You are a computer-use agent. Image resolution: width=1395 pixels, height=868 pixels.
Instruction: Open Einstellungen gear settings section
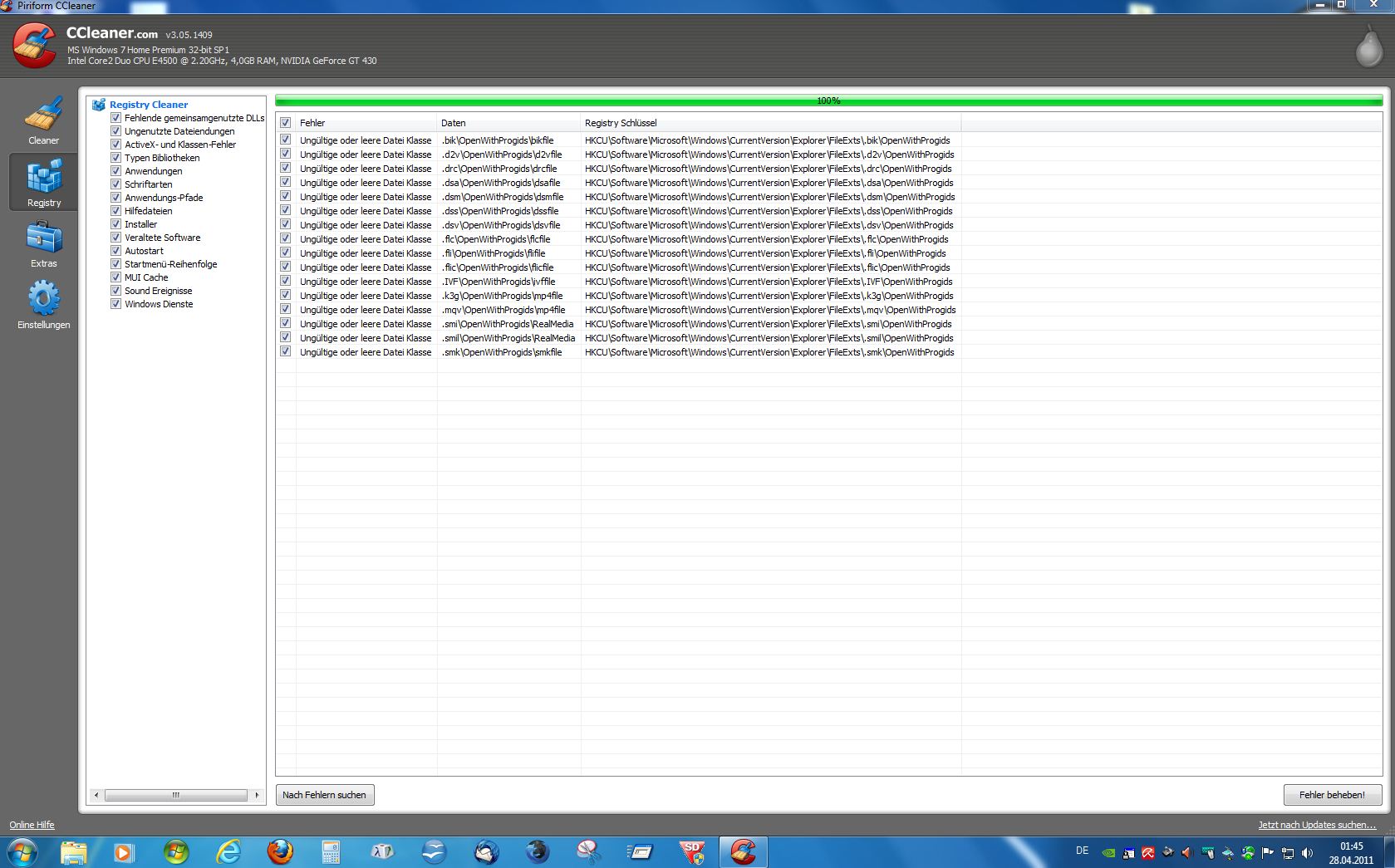click(44, 305)
